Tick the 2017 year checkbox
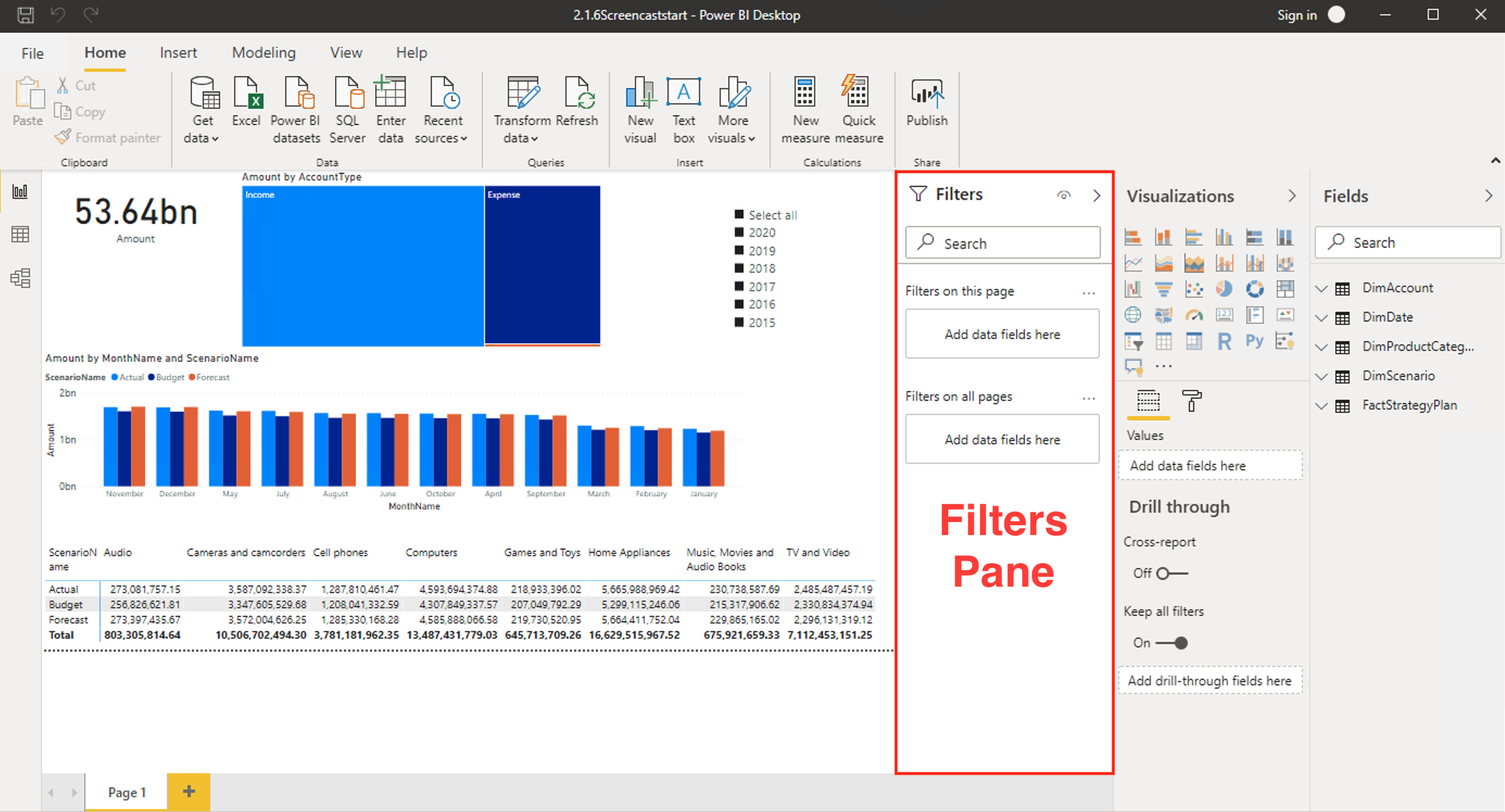Viewport: 1505px width, 812px height. 739,286
